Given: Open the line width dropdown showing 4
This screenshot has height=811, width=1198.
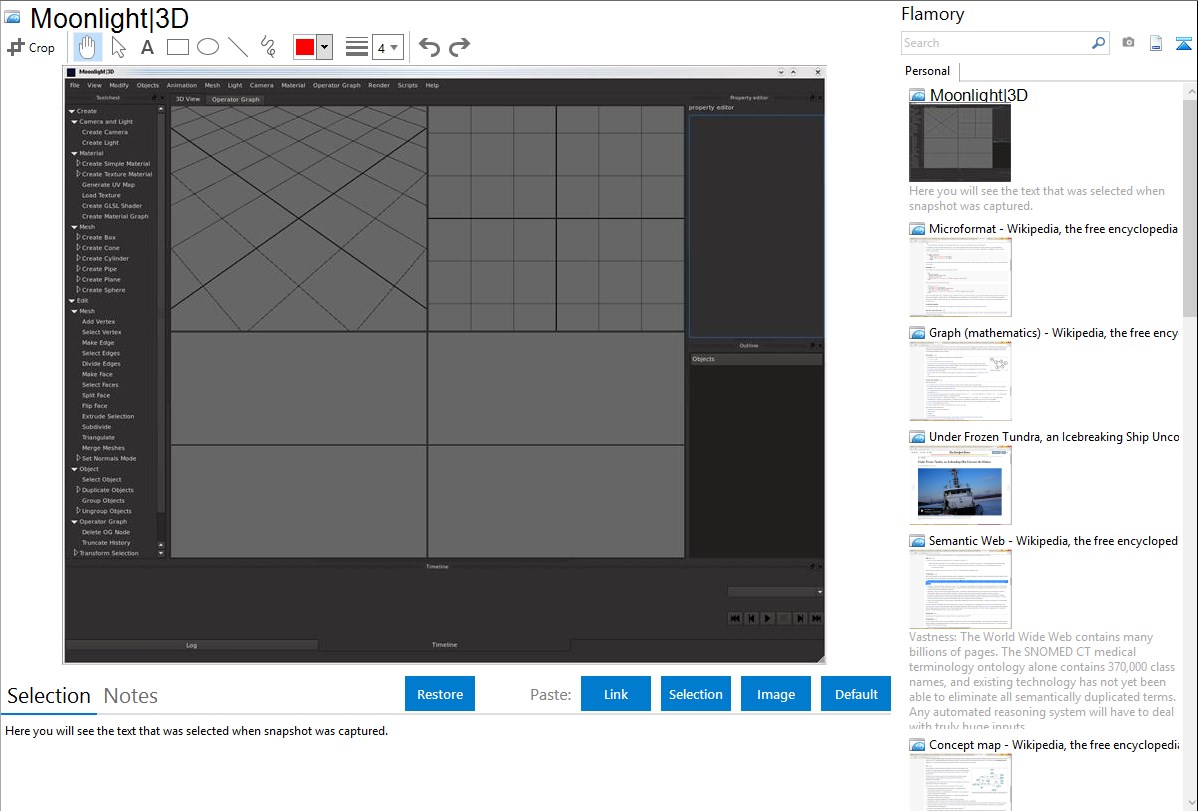Looking at the screenshot, I should (x=387, y=47).
